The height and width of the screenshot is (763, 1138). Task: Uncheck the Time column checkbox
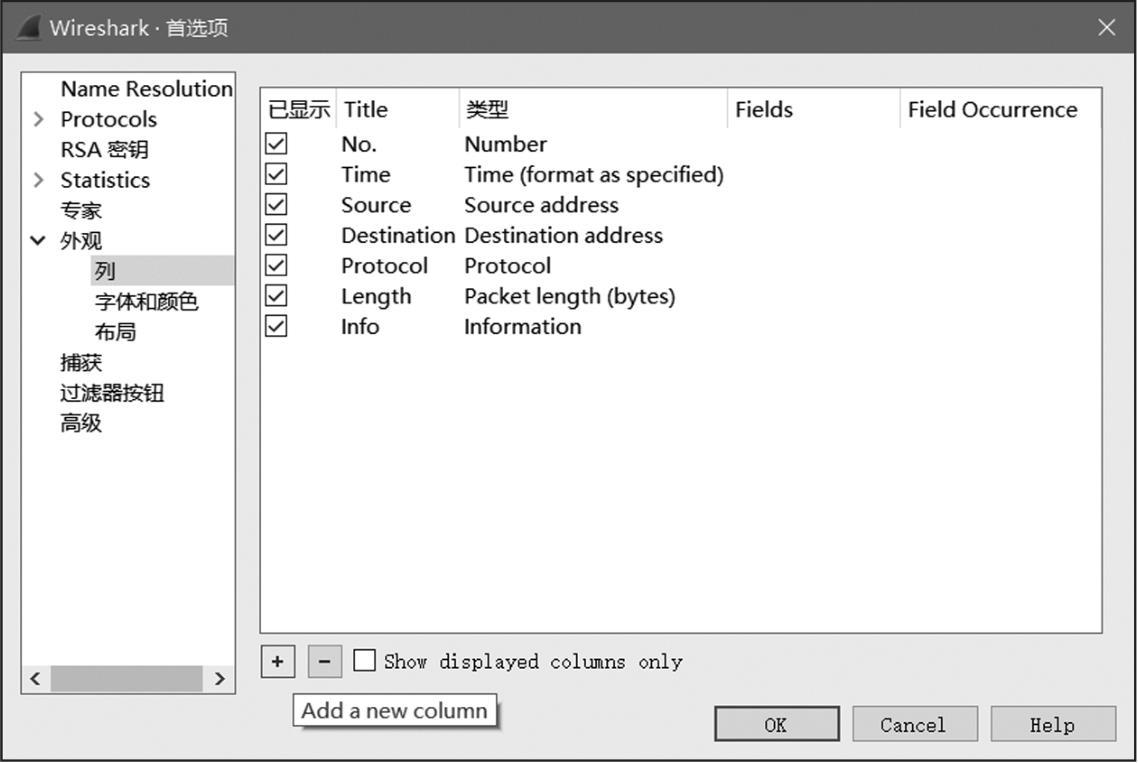pyautogui.click(x=276, y=174)
